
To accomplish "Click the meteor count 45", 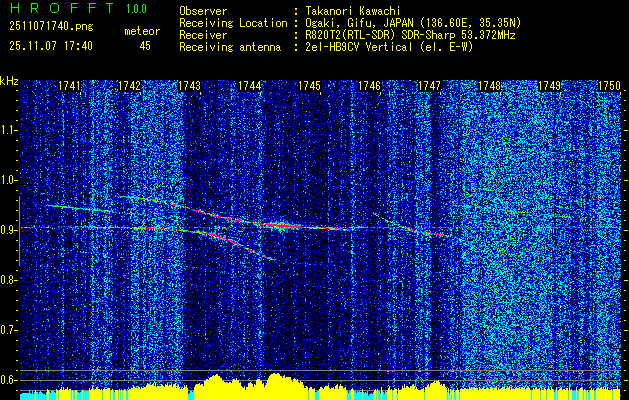I will [x=145, y=46].
